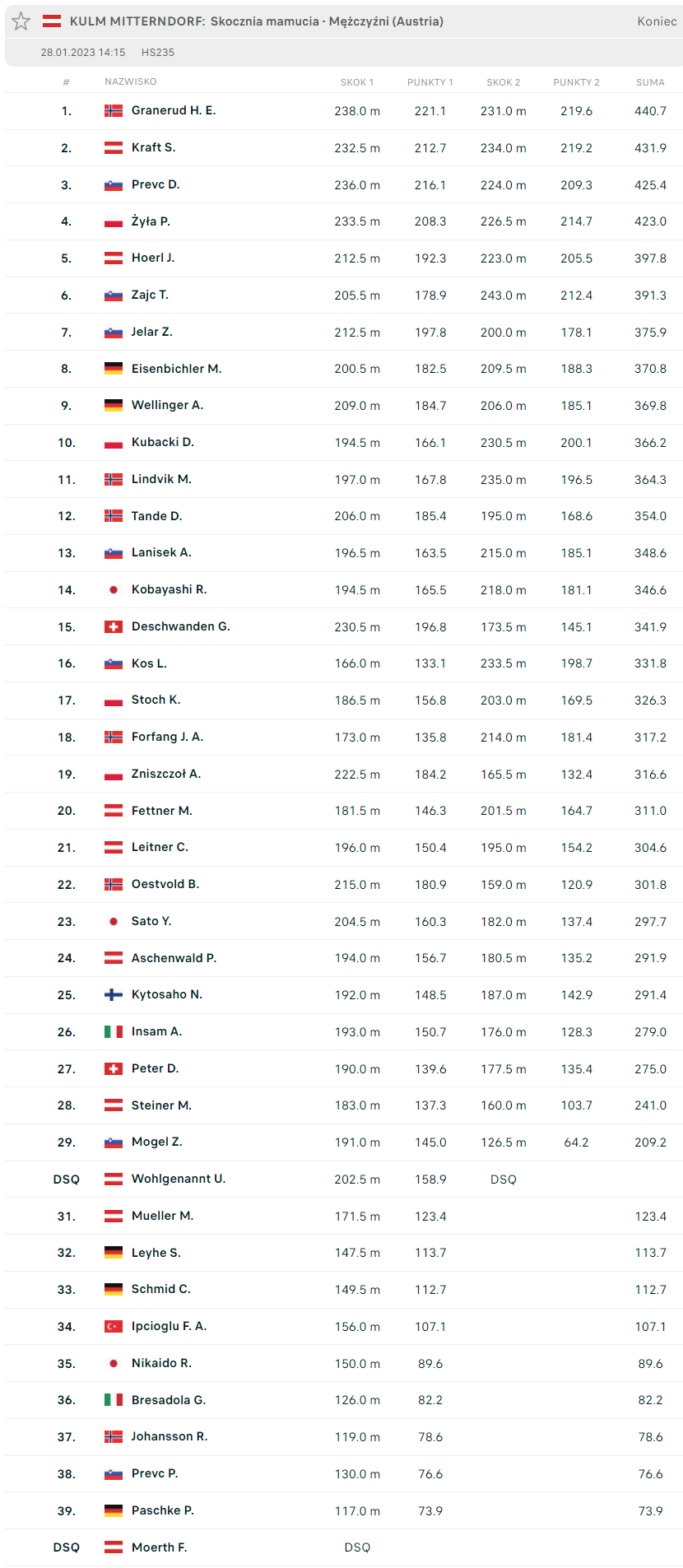Click the Poland flag beside Żyła P.
Viewport: 683px width, 1568px height.
[114, 221]
